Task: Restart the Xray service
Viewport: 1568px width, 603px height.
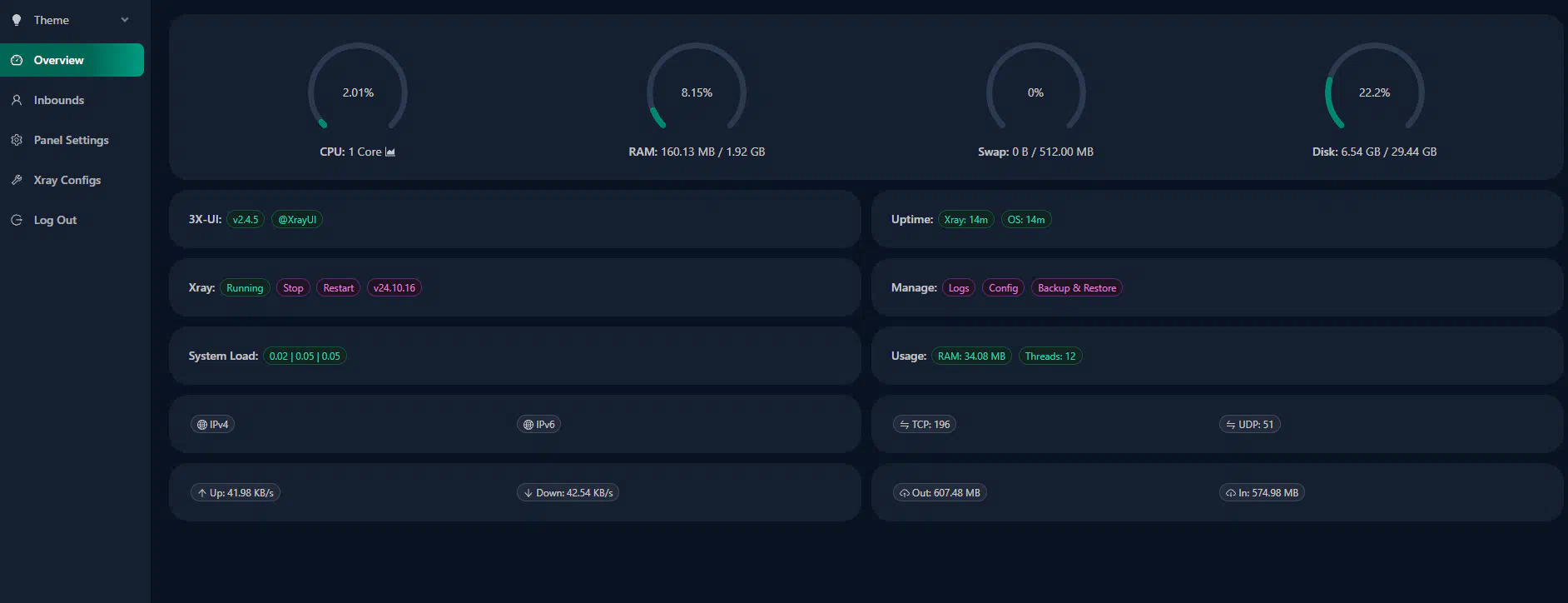Action: tap(339, 287)
